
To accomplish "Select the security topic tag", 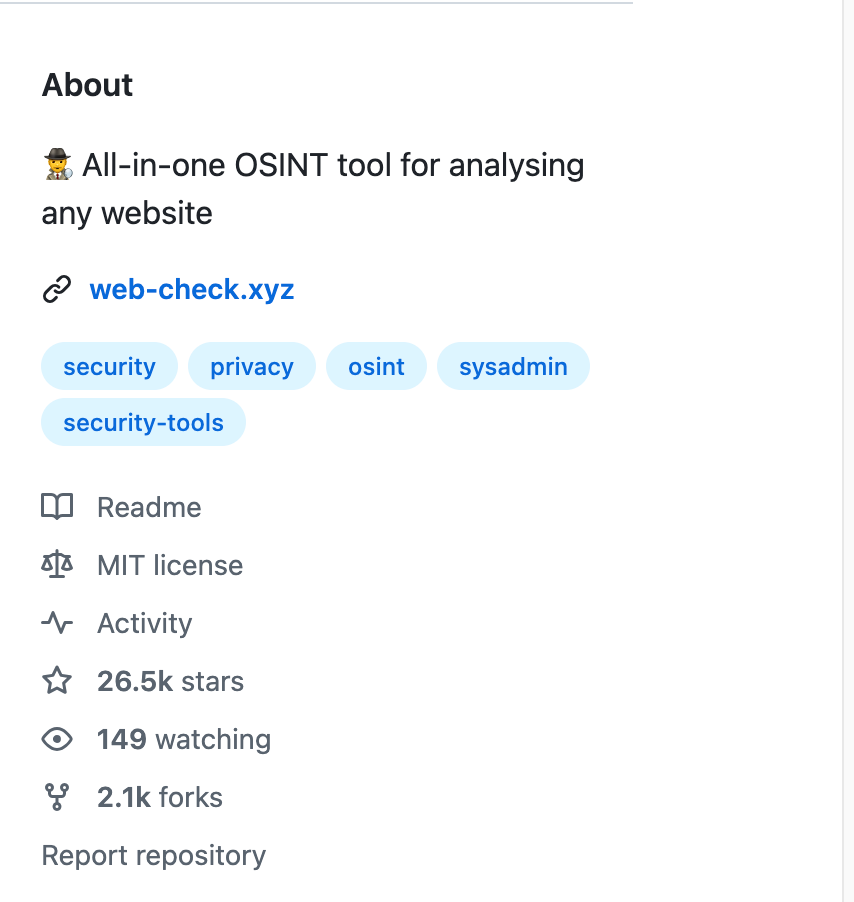I will [109, 367].
